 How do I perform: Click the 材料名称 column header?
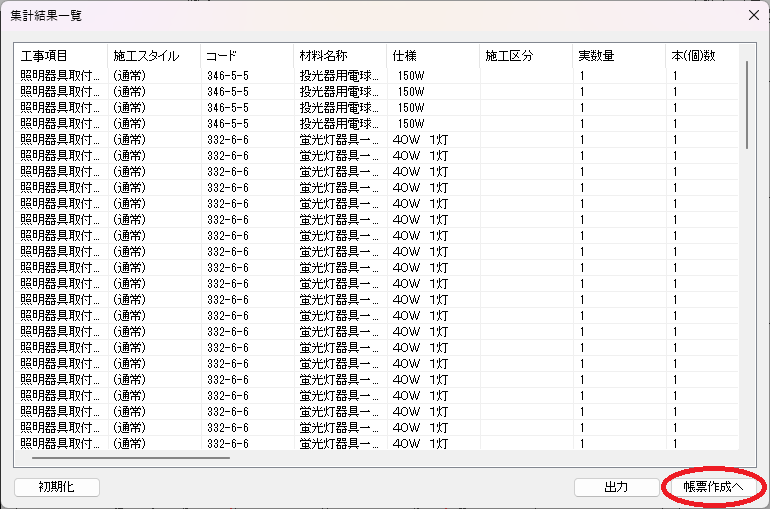[x=340, y=55]
